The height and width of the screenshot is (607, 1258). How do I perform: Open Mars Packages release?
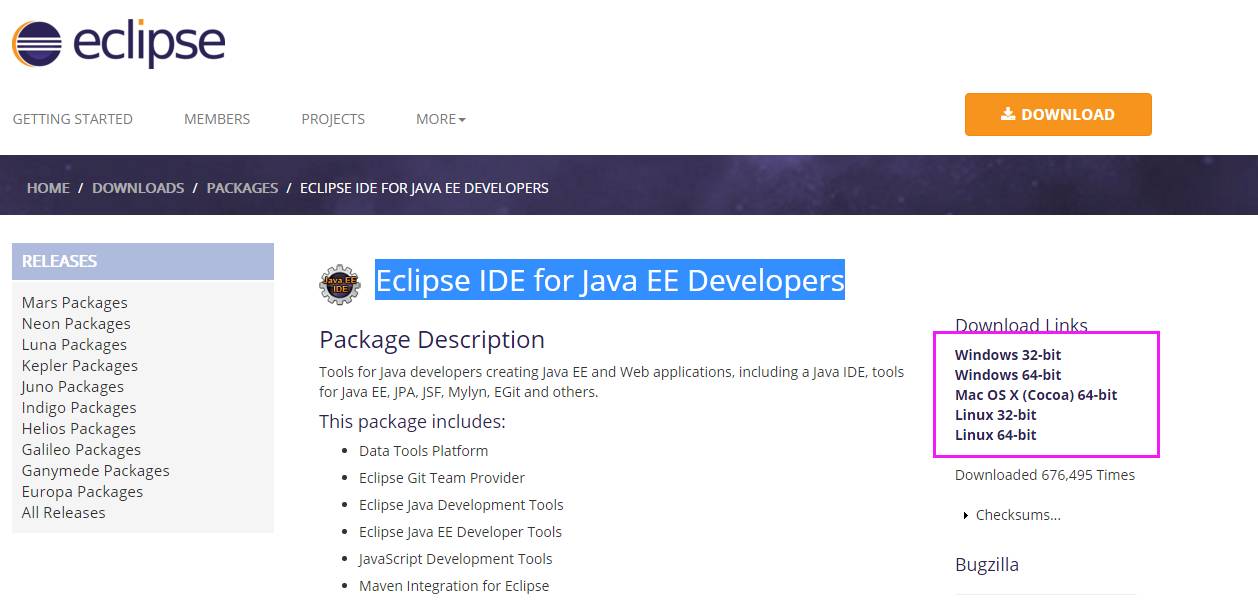pyautogui.click(x=75, y=303)
